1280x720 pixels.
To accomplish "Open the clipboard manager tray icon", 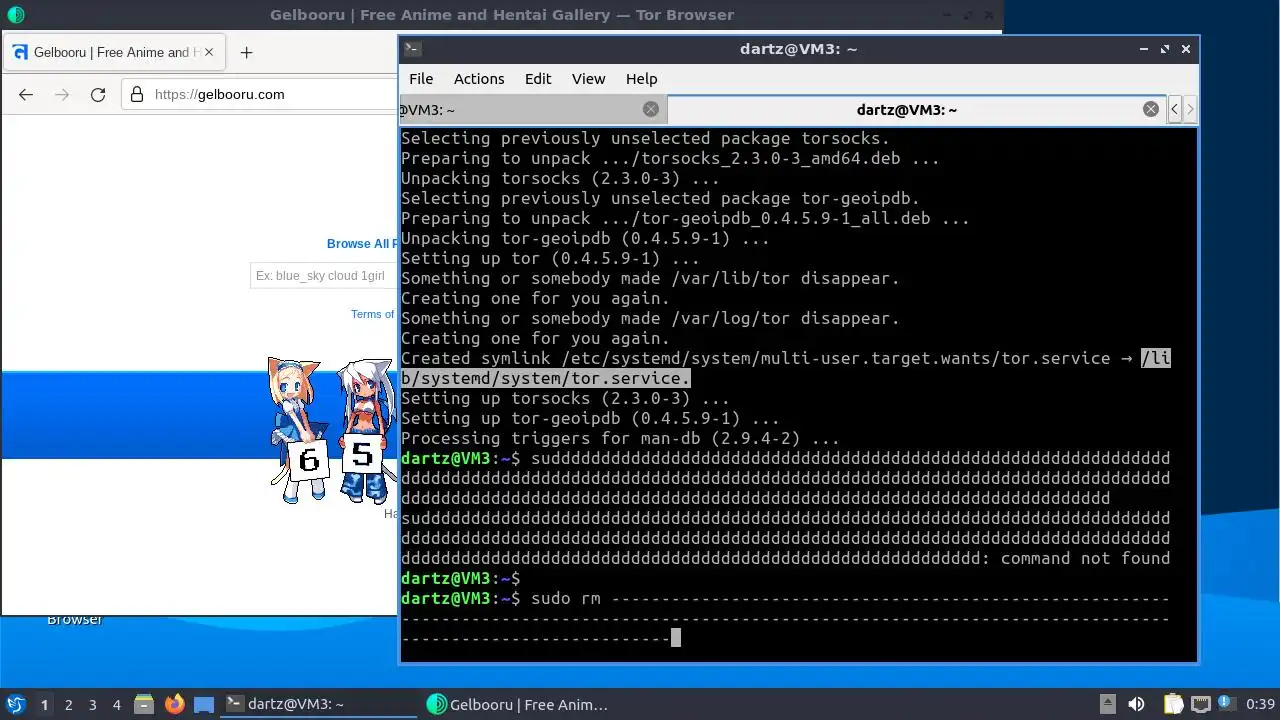I will (x=1173, y=705).
